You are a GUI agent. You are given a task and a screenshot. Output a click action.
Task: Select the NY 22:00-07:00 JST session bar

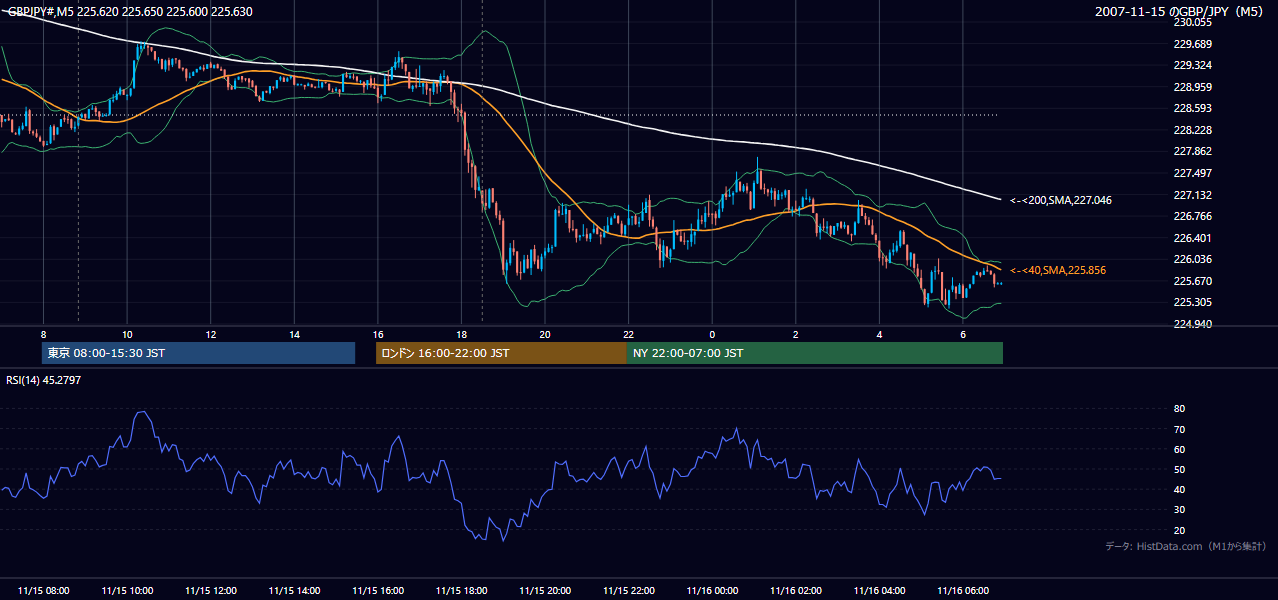pos(815,353)
